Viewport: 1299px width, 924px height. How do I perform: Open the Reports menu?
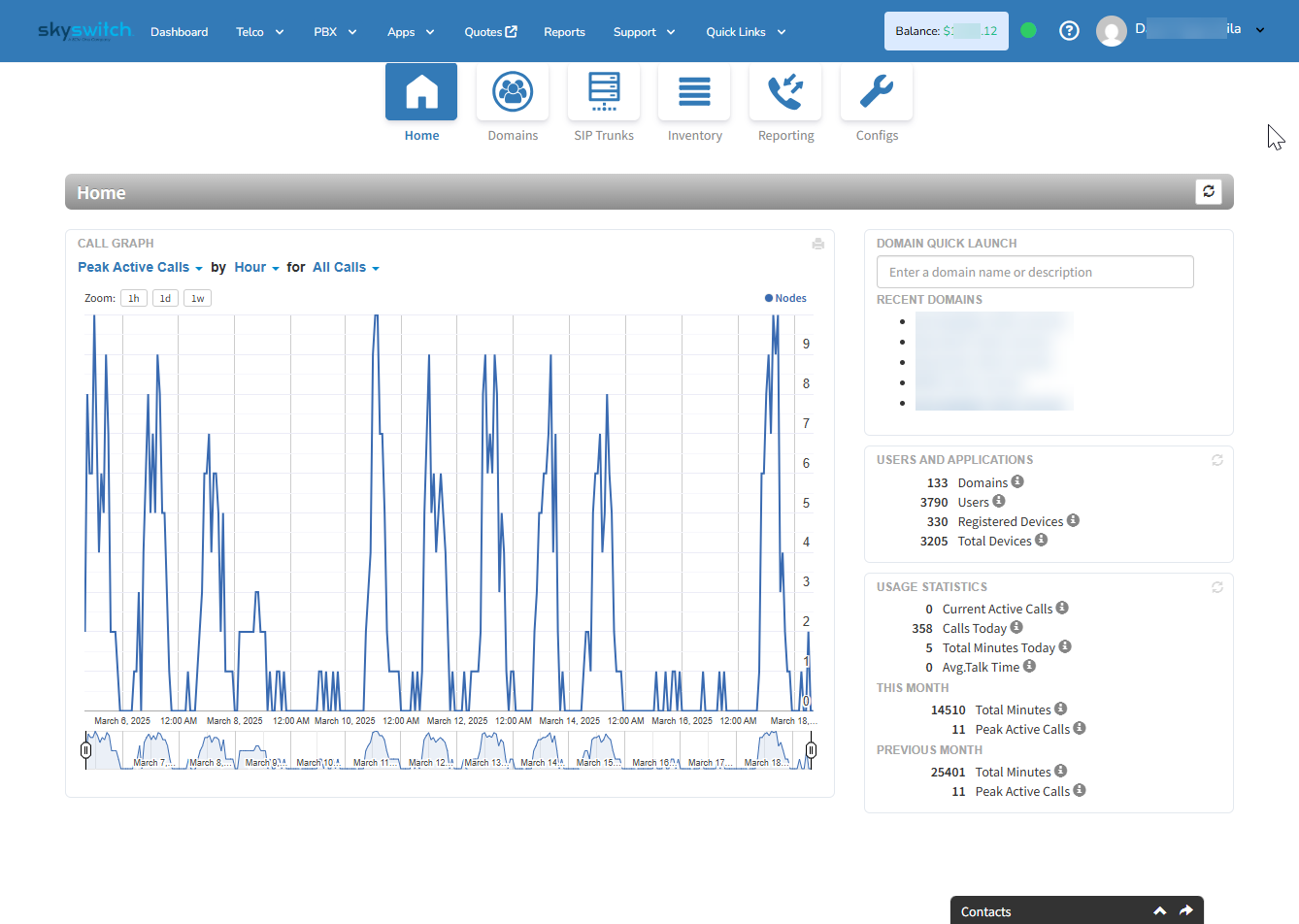click(x=564, y=31)
